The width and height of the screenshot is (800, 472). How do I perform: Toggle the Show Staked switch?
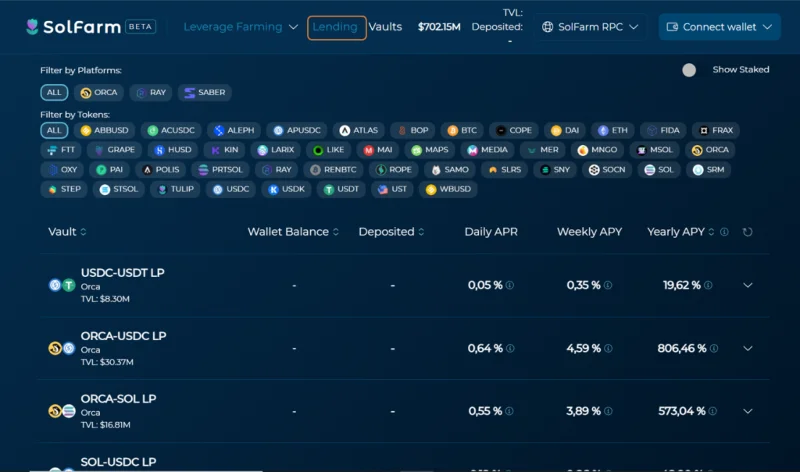click(x=689, y=70)
